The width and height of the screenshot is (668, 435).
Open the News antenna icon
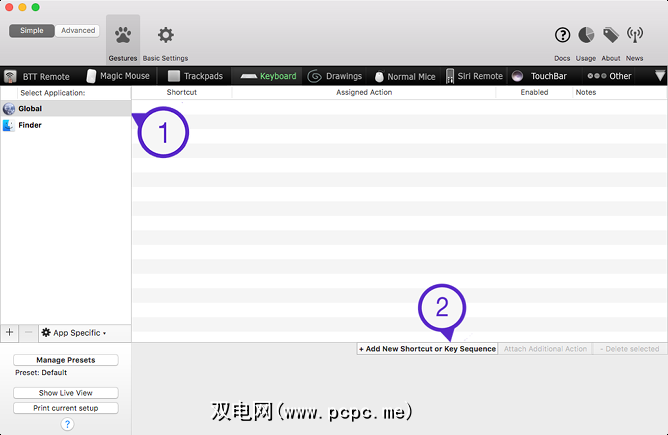635,35
